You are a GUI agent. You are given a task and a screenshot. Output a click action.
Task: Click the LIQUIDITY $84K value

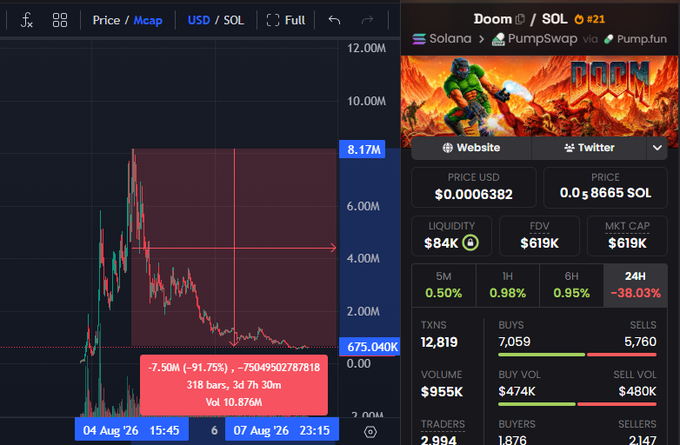point(441,243)
